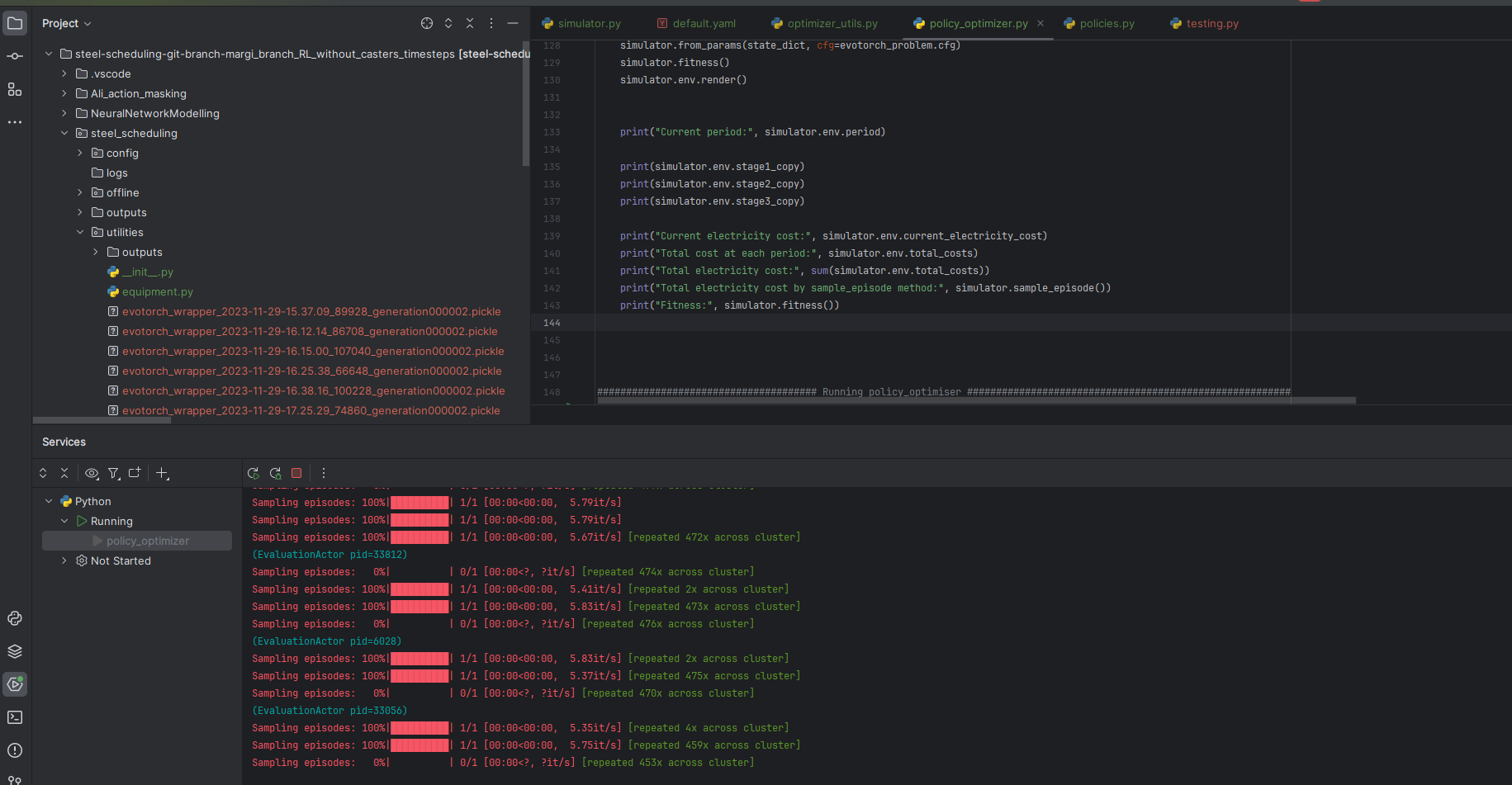1512x785 pixels.
Task: Open equipment.py in the project tree
Action: coord(157,291)
